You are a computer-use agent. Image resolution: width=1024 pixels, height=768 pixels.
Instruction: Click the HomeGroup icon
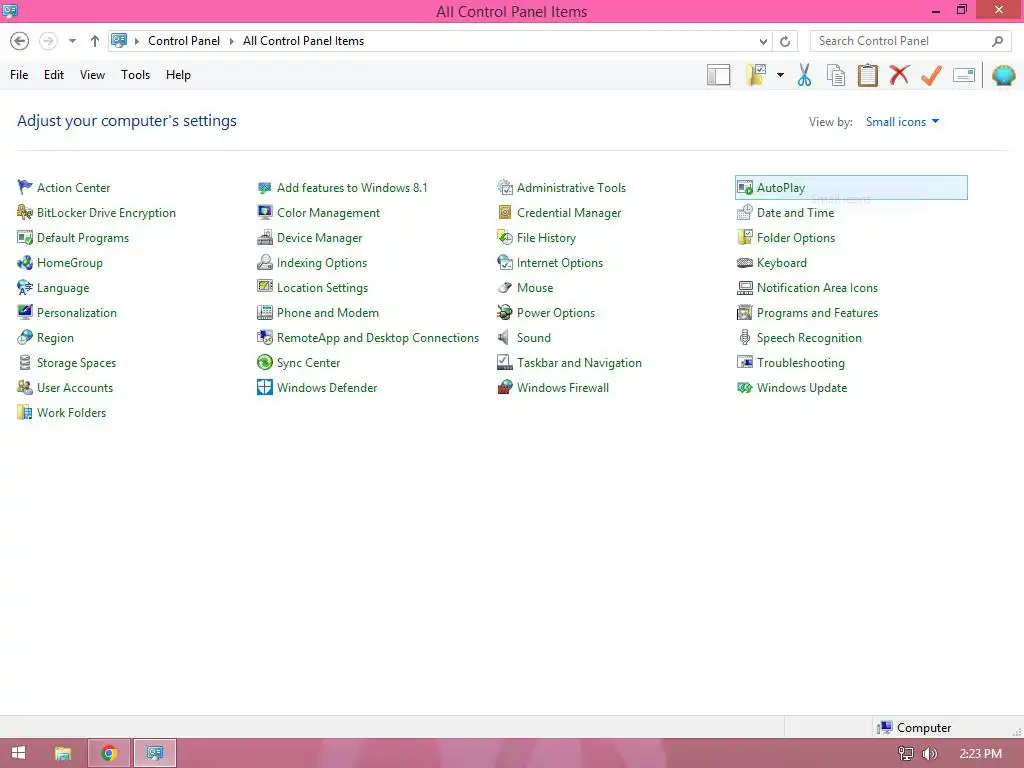pyautogui.click(x=25, y=263)
